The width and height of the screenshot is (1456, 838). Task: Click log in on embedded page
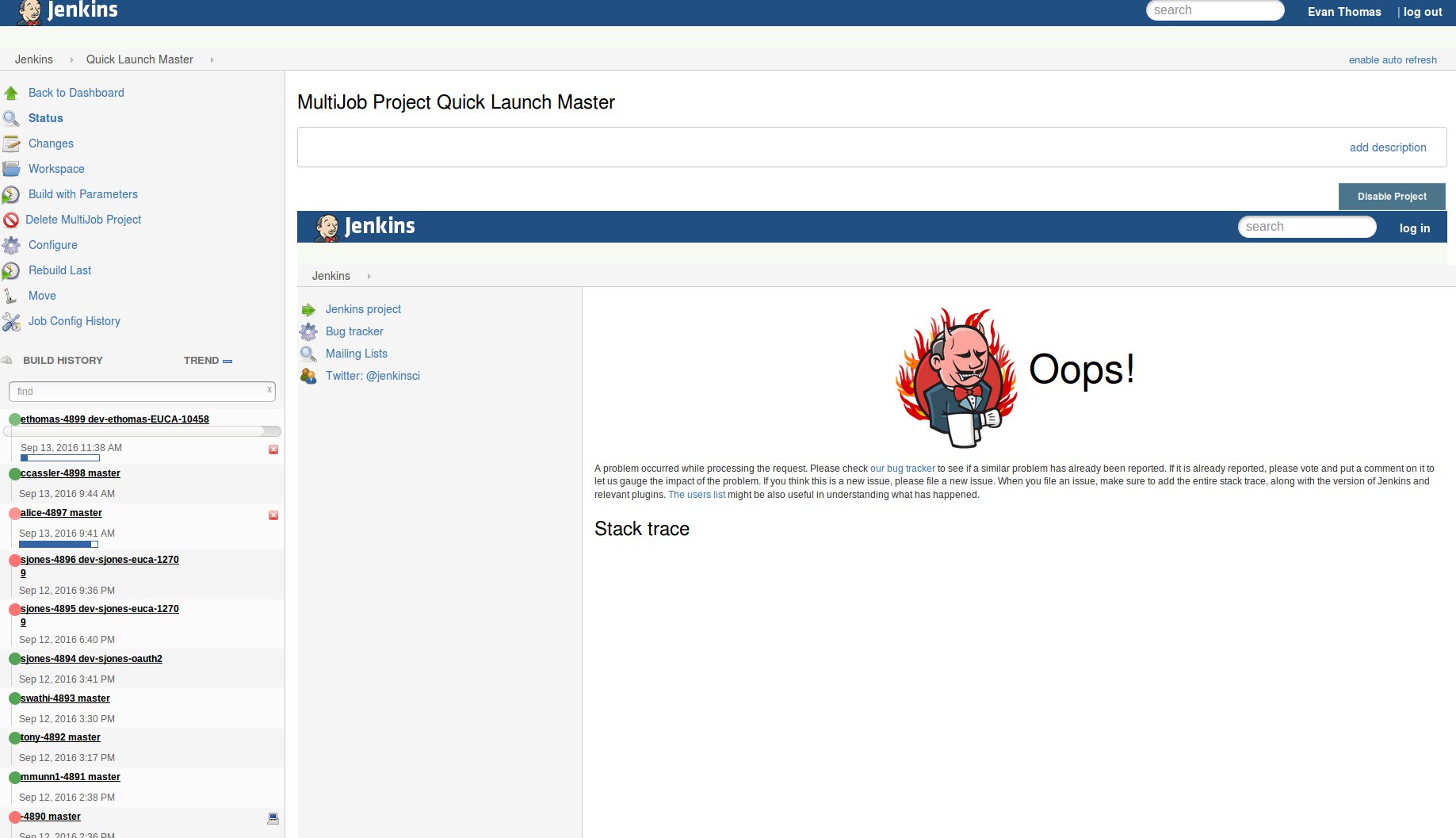tap(1415, 228)
